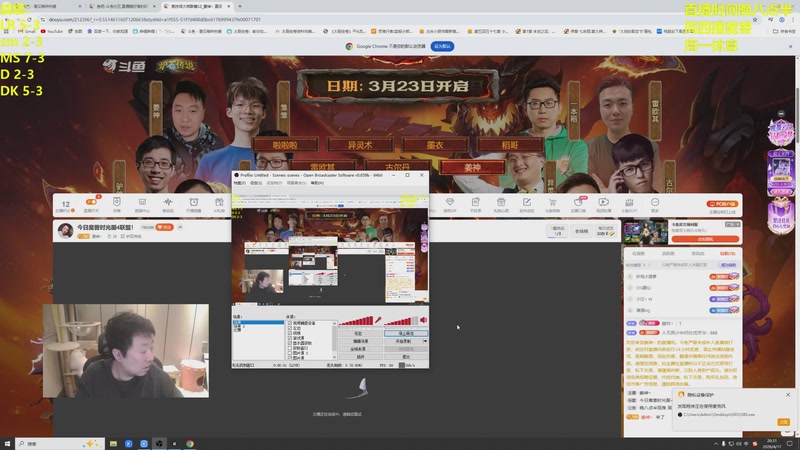Open the shopping cart icon in Douyu toolbar
Image resolution: width=800 pixels, height=450 pixels.
point(552,202)
